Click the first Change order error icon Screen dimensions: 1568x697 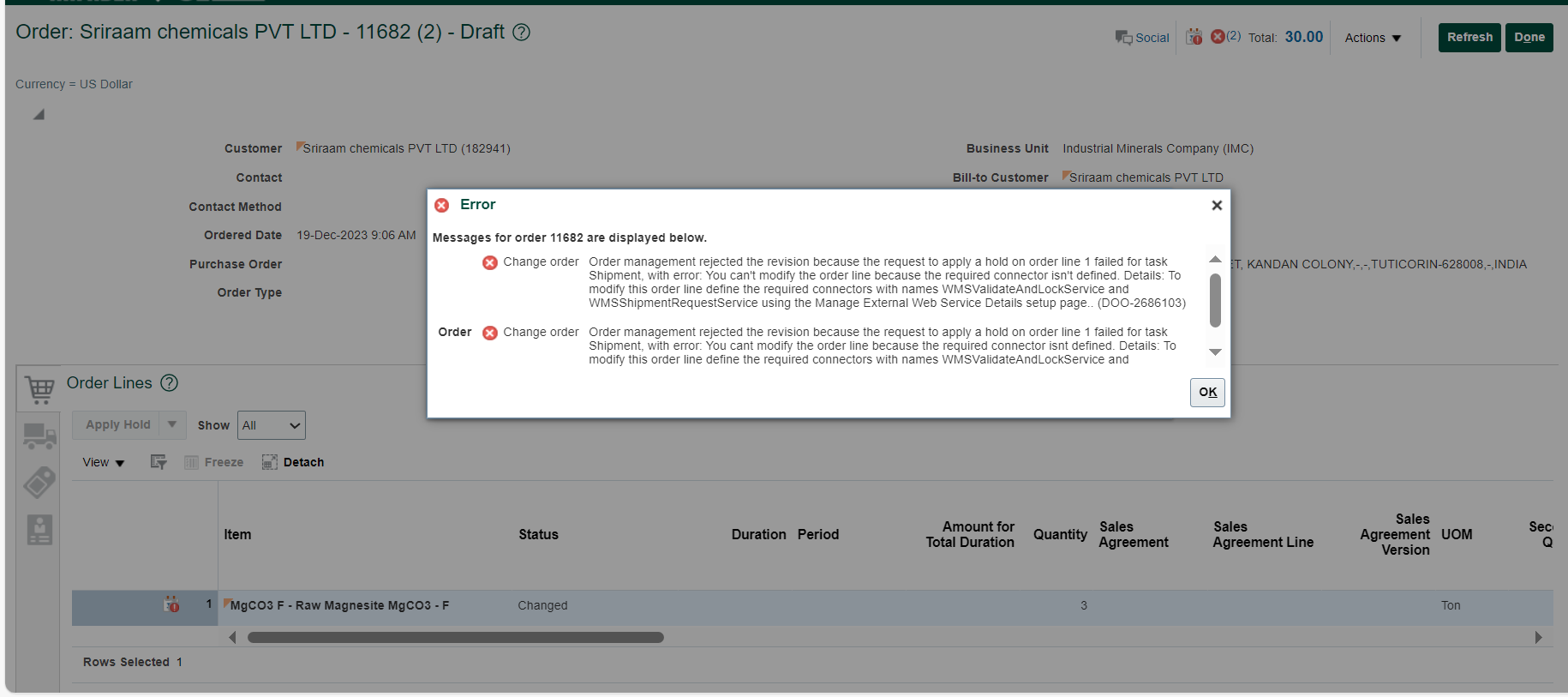point(490,262)
